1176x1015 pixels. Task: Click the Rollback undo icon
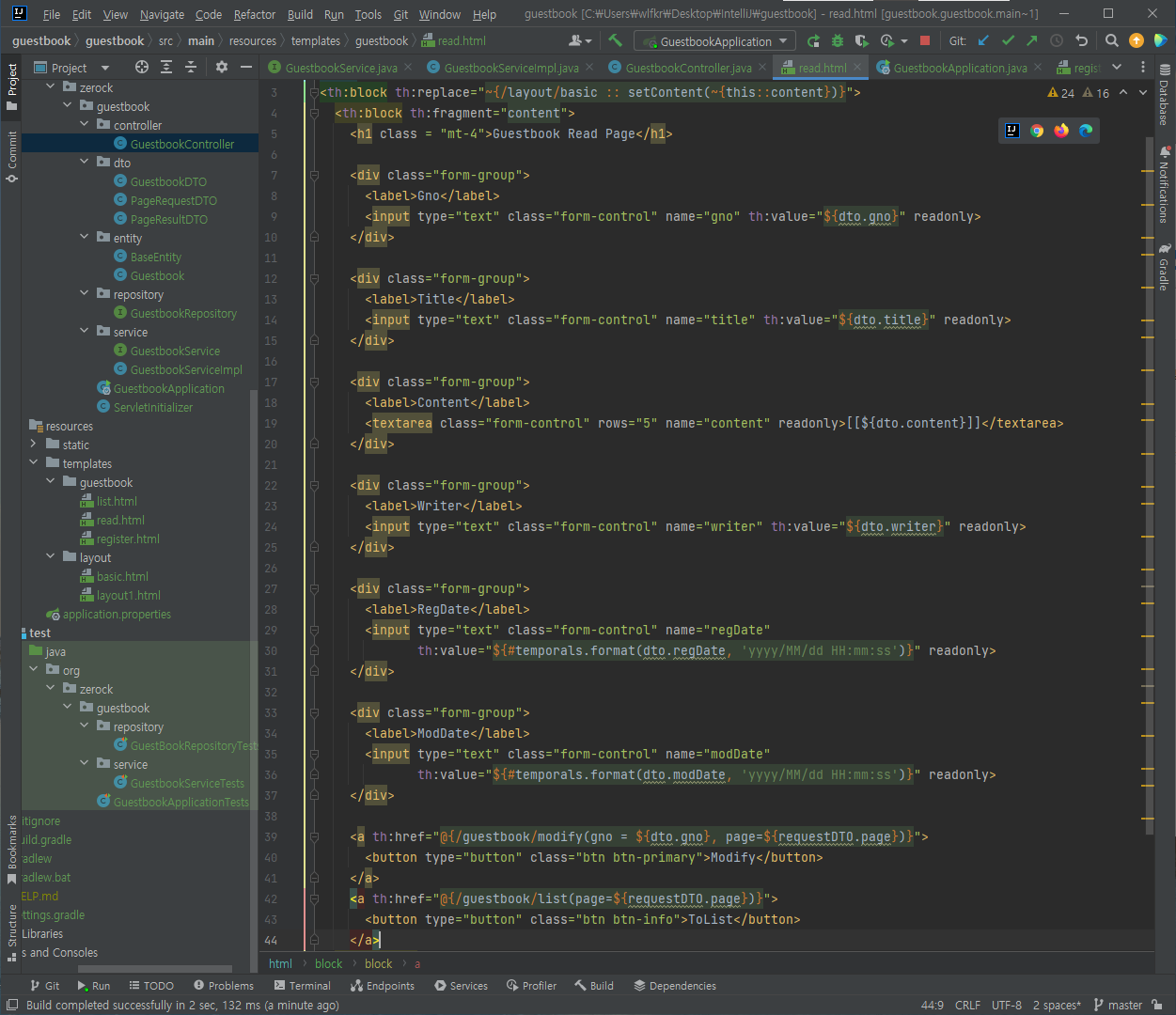(x=1081, y=40)
